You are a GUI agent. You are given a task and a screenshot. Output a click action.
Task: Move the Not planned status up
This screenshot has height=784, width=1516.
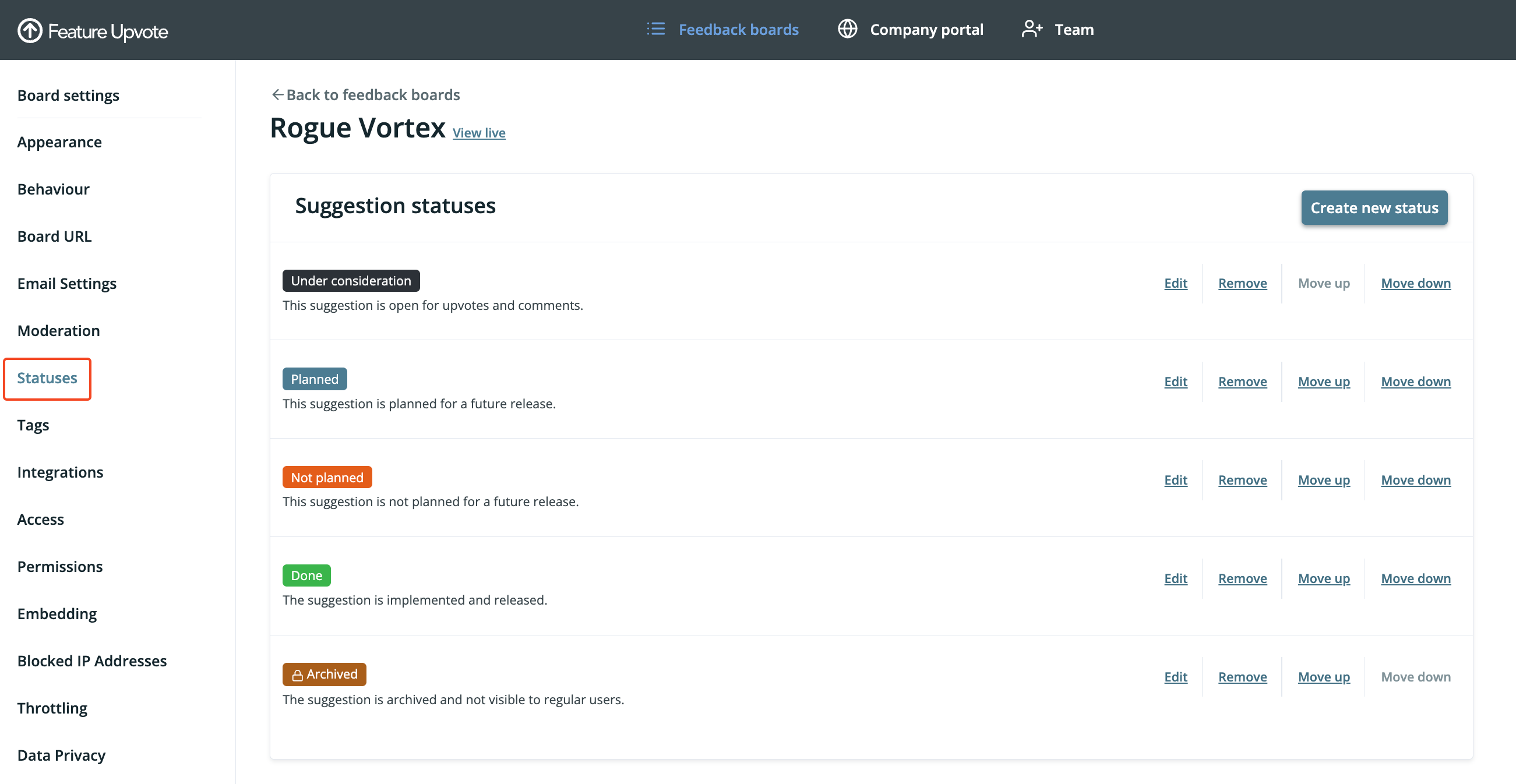pos(1324,480)
